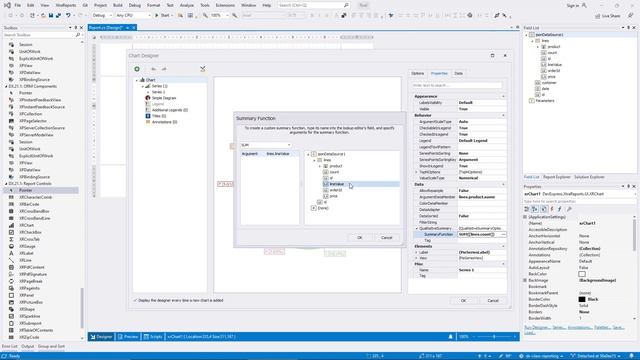The image size is (640, 360).
Task: Select the XRPageBreak toolbox item
Action: pyautogui.click(x=31, y=281)
